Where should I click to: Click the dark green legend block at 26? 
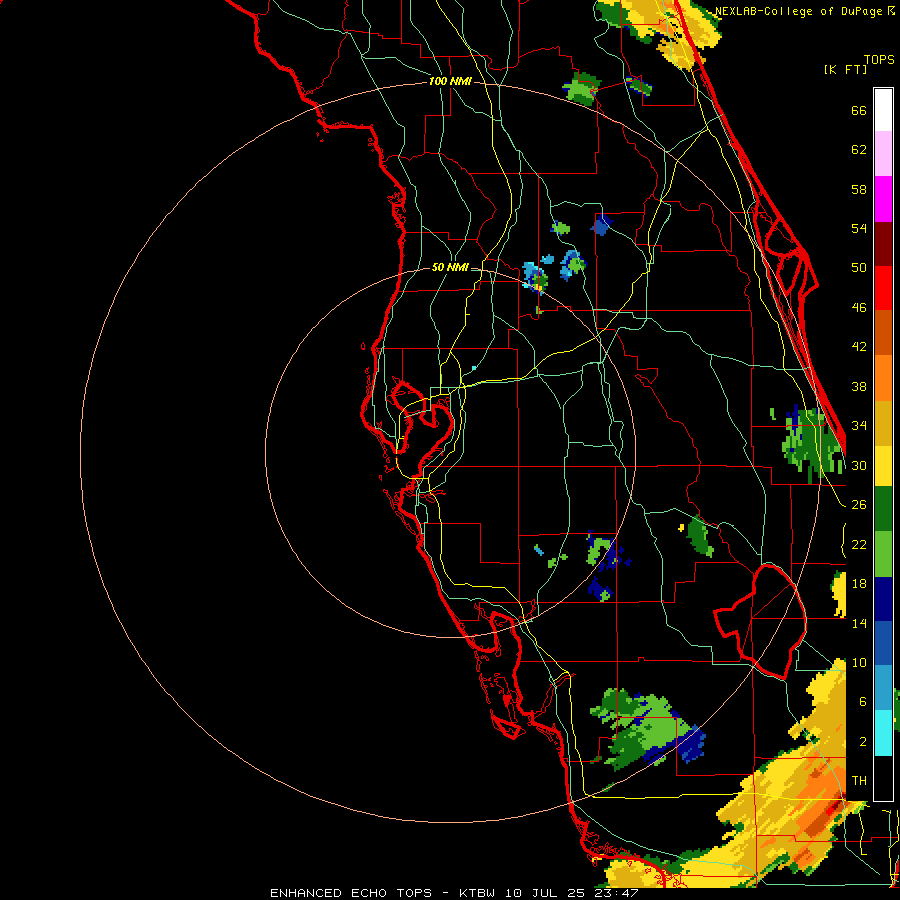883,509
